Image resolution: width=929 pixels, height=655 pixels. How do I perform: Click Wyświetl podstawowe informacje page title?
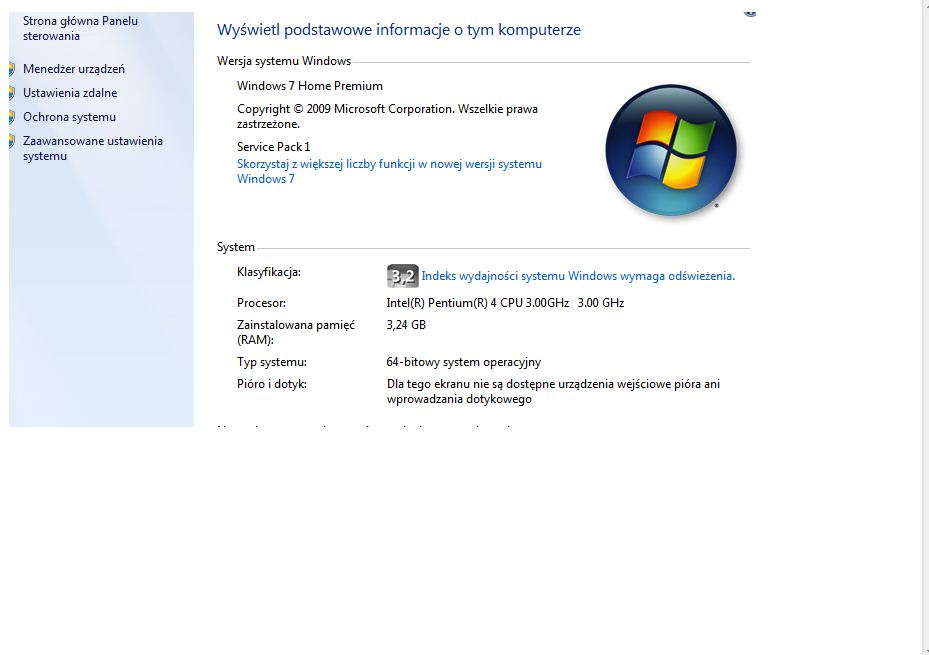click(x=399, y=30)
